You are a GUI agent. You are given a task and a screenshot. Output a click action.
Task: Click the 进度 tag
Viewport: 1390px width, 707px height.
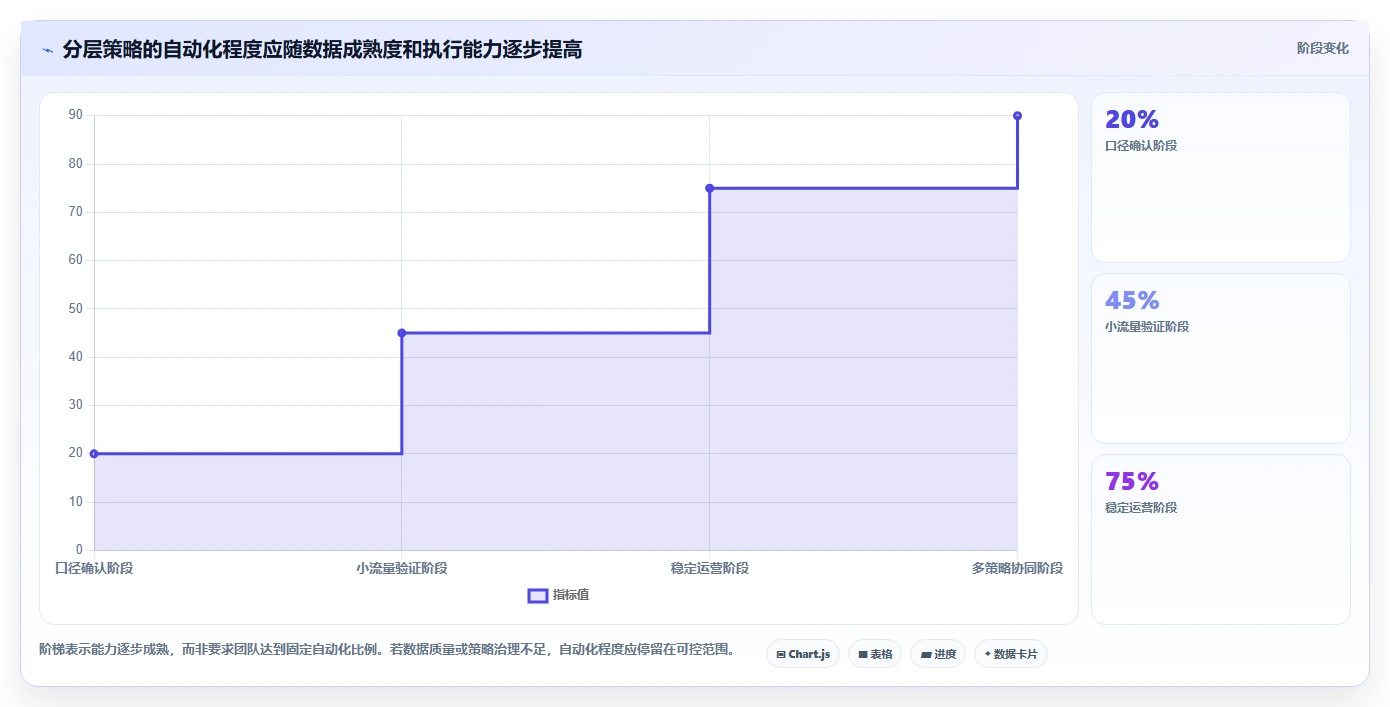coord(938,654)
